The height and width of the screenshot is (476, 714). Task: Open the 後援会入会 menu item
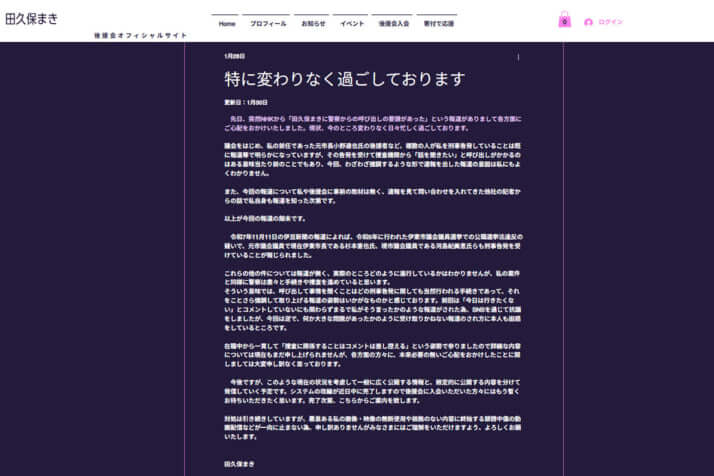394,24
